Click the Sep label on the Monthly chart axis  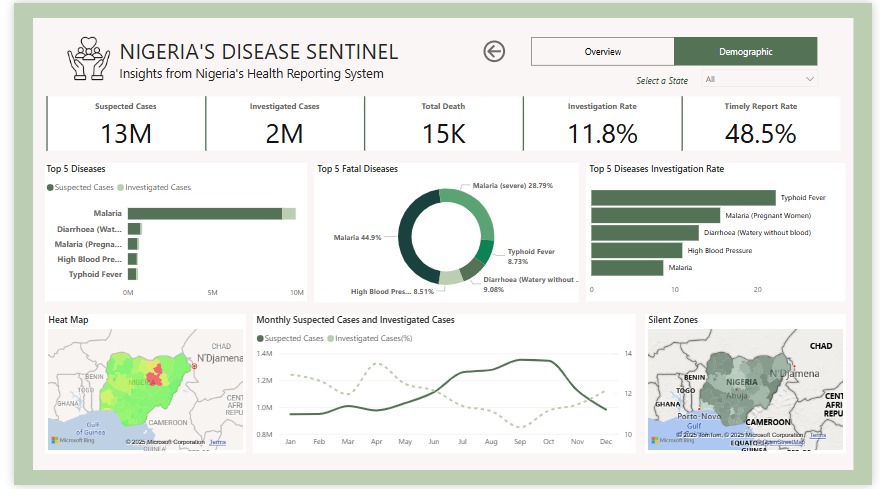520,442
